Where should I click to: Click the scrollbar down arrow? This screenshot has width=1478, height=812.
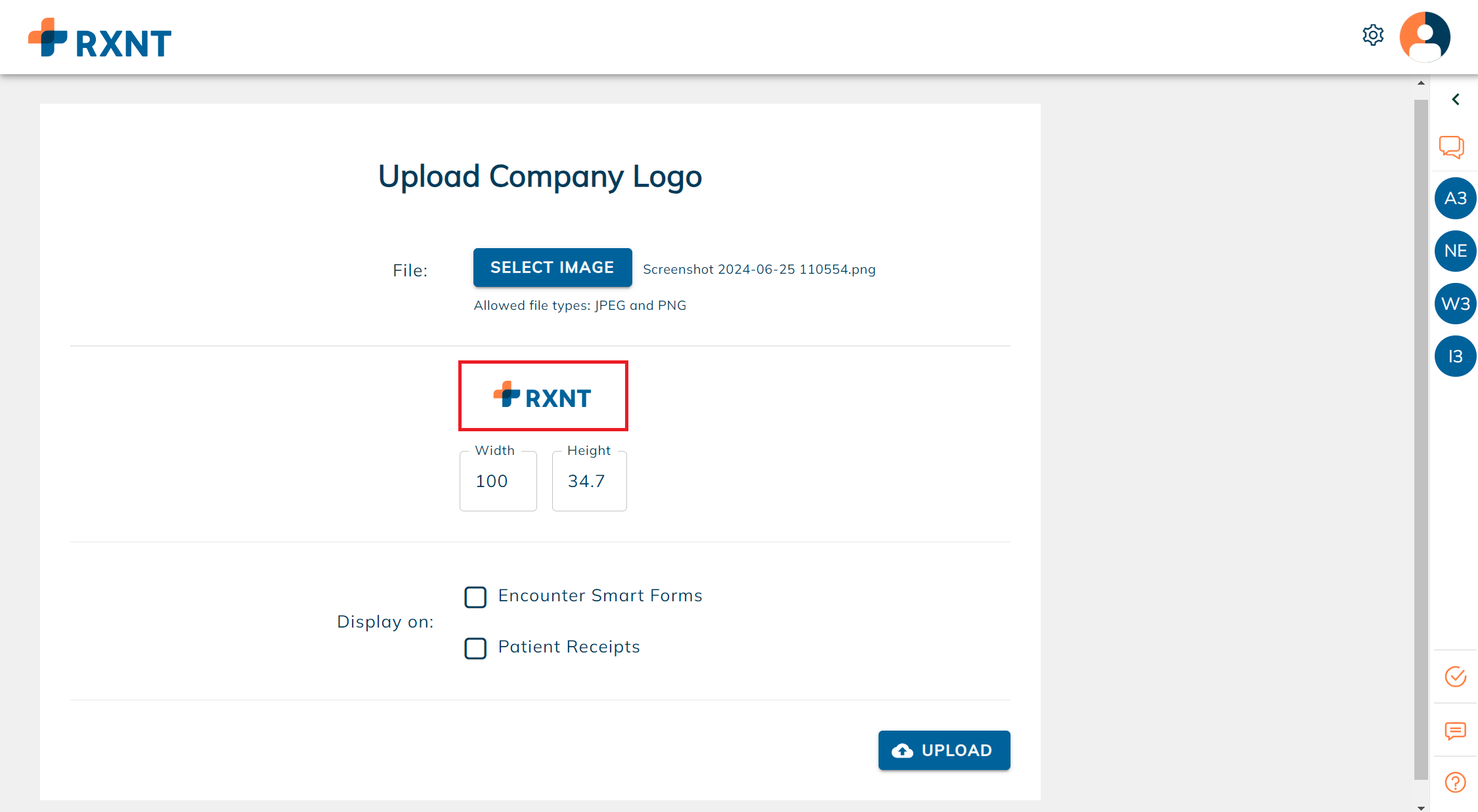click(x=1421, y=807)
